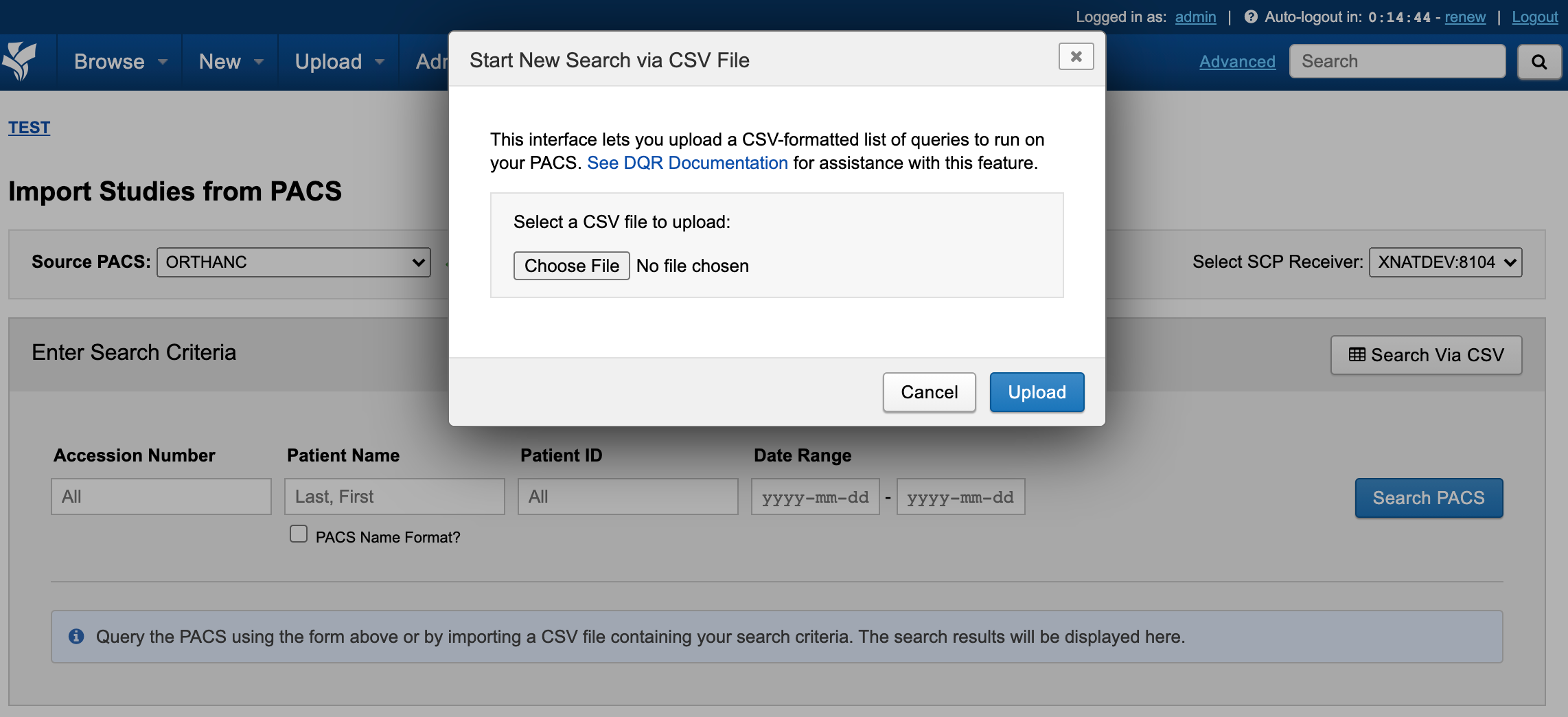
Task: Click the Advanced search link
Action: tap(1237, 62)
